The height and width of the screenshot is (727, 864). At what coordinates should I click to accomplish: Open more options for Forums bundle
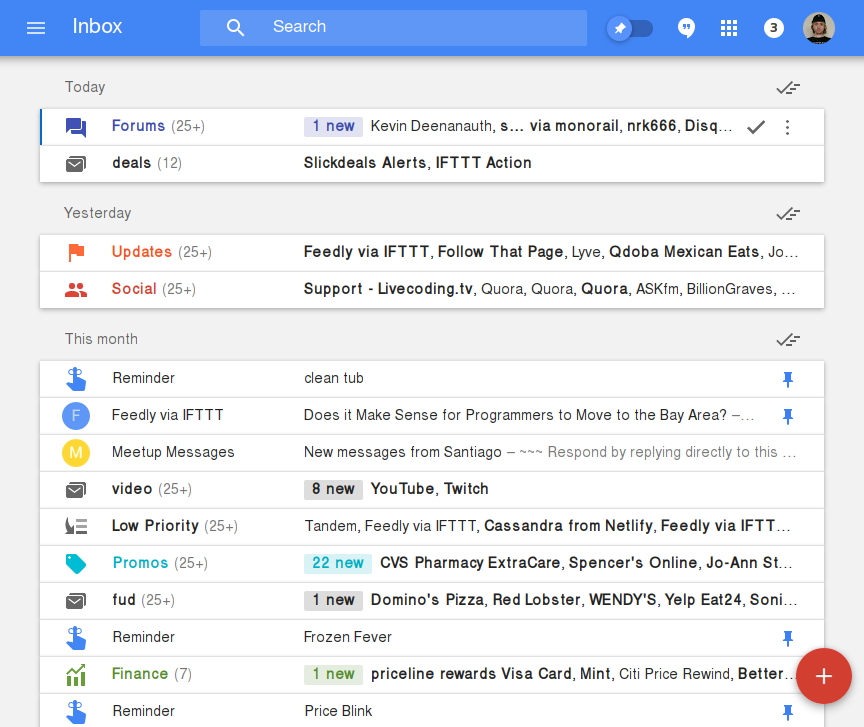click(x=787, y=127)
